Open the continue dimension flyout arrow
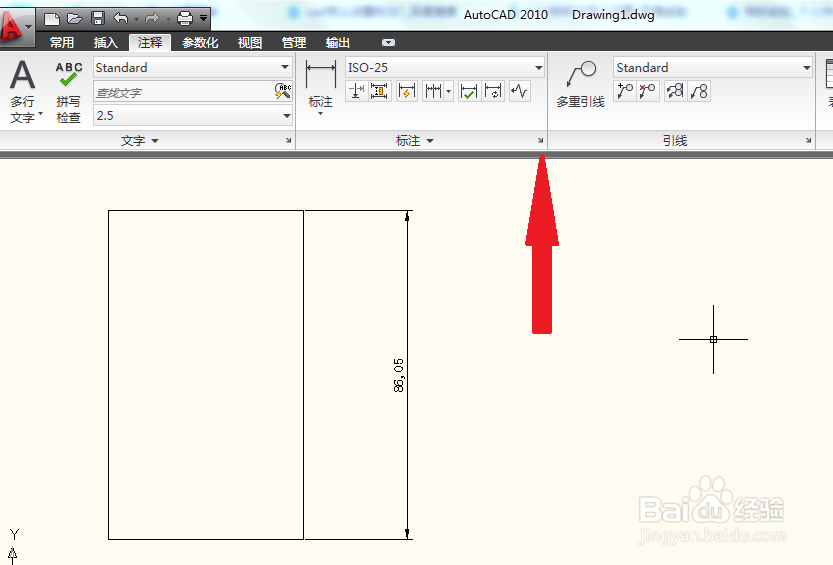The height and width of the screenshot is (565, 833). pos(449,91)
